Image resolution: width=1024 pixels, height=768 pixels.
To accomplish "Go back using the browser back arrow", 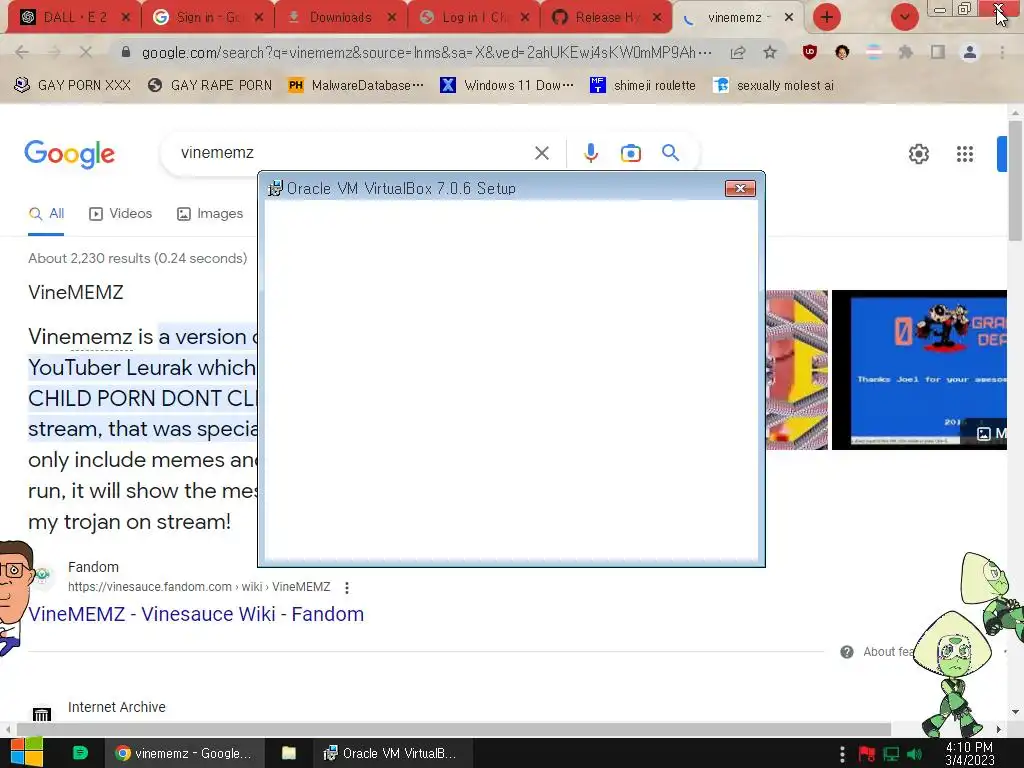I will pyautogui.click(x=22, y=52).
